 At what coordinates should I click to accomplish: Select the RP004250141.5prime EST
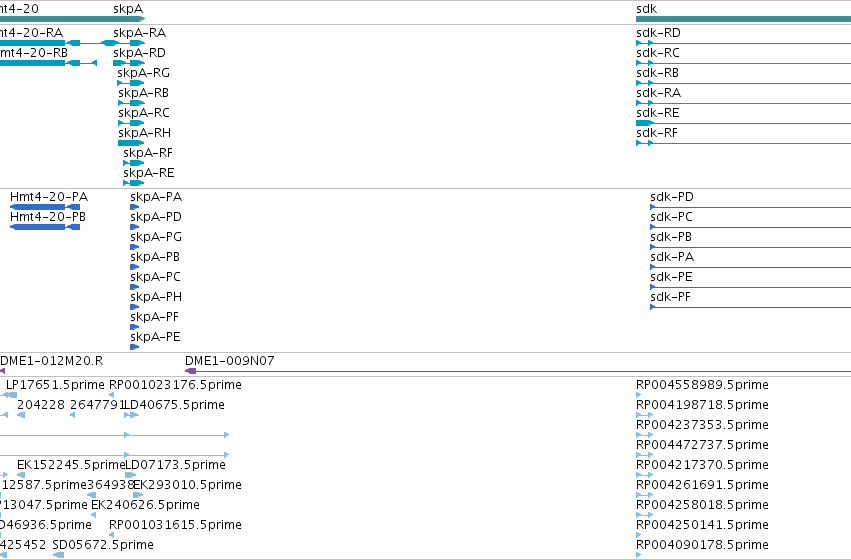(x=639, y=535)
